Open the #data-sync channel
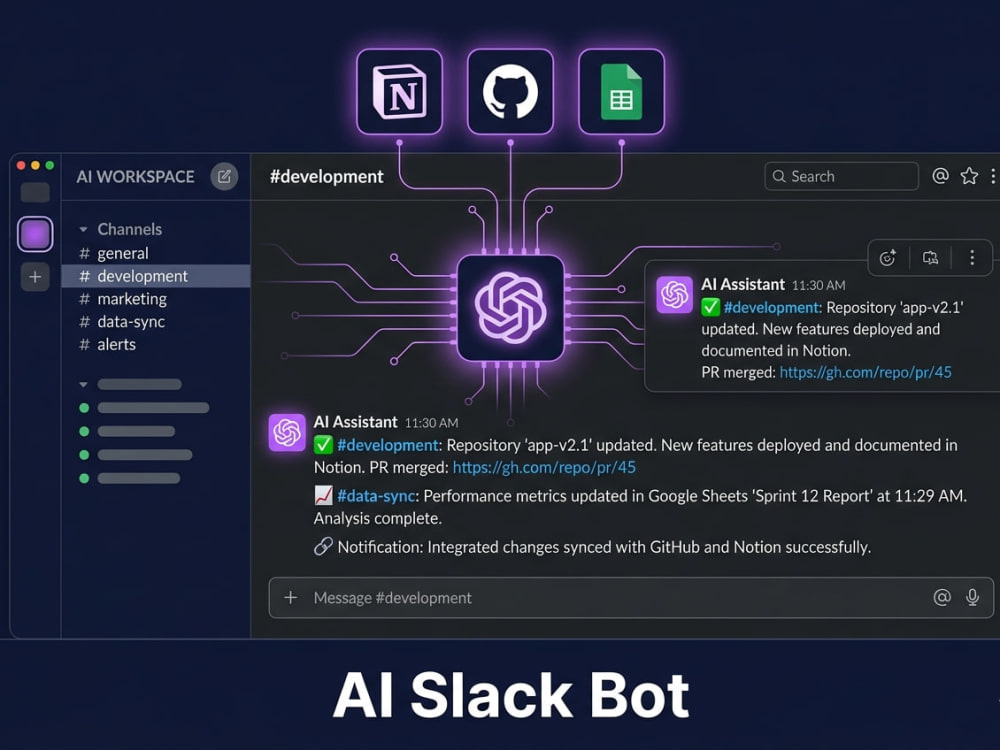The height and width of the screenshot is (750, 1000). click(156, 322)
